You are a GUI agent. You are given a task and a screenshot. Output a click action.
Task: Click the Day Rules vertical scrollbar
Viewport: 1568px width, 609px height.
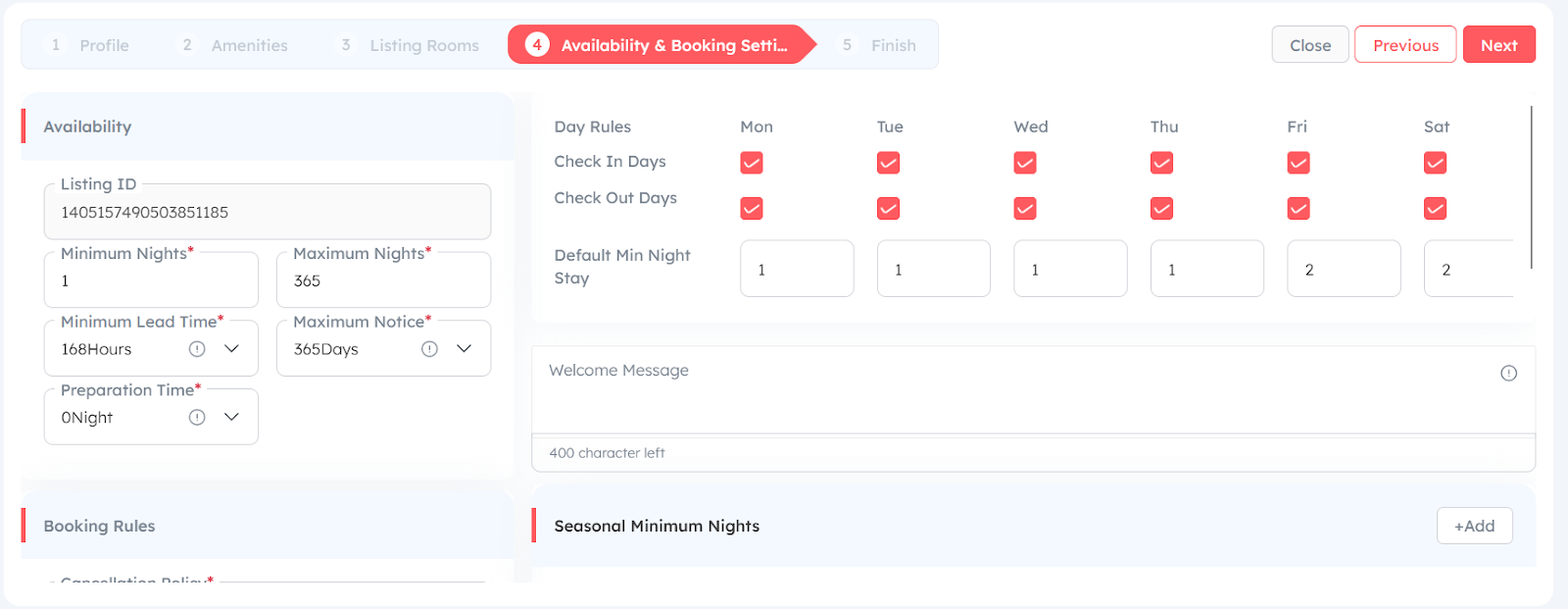click(1531, 187)
